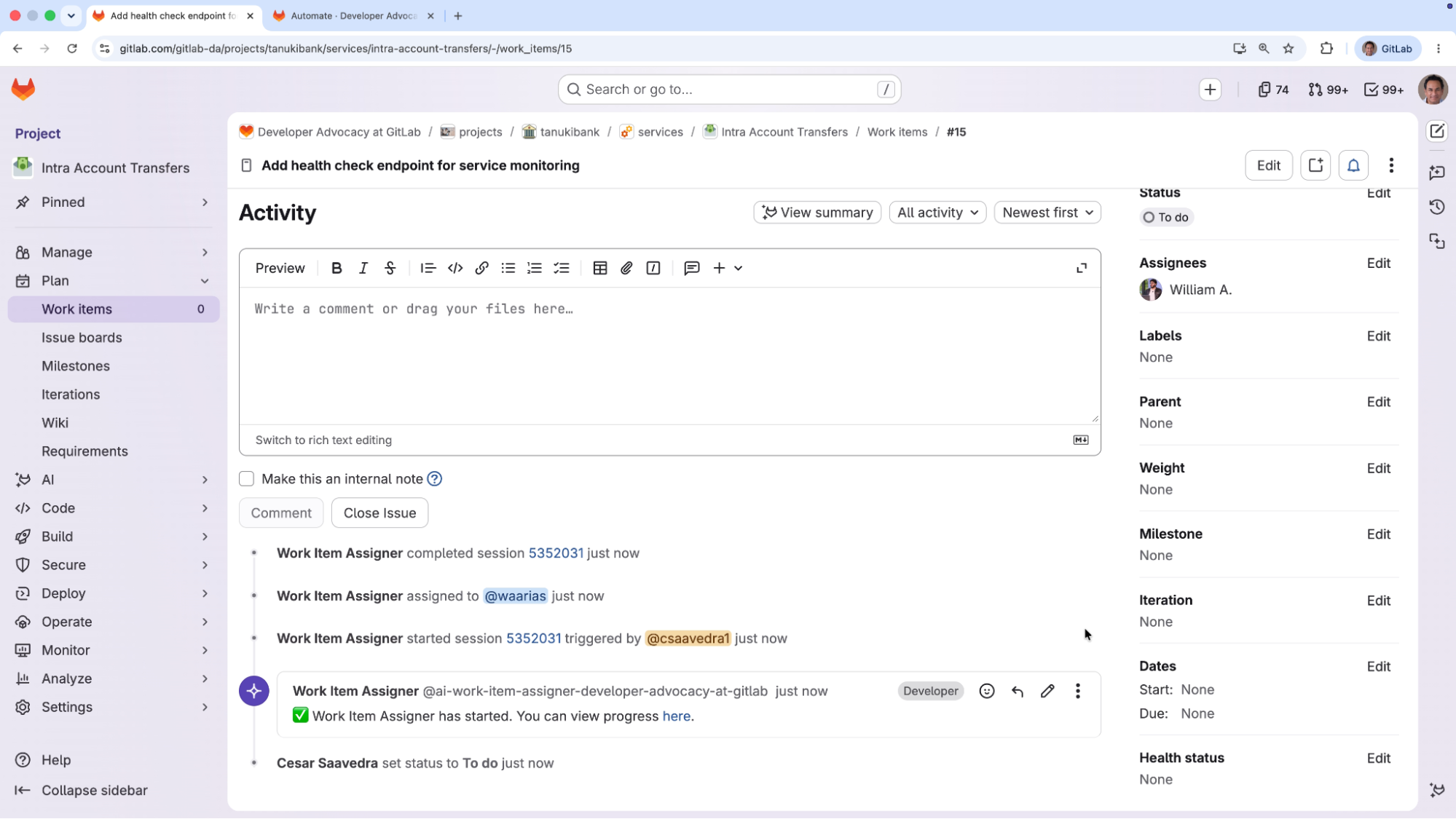Open the more editor options dropdown

click(x=728, y=269)
